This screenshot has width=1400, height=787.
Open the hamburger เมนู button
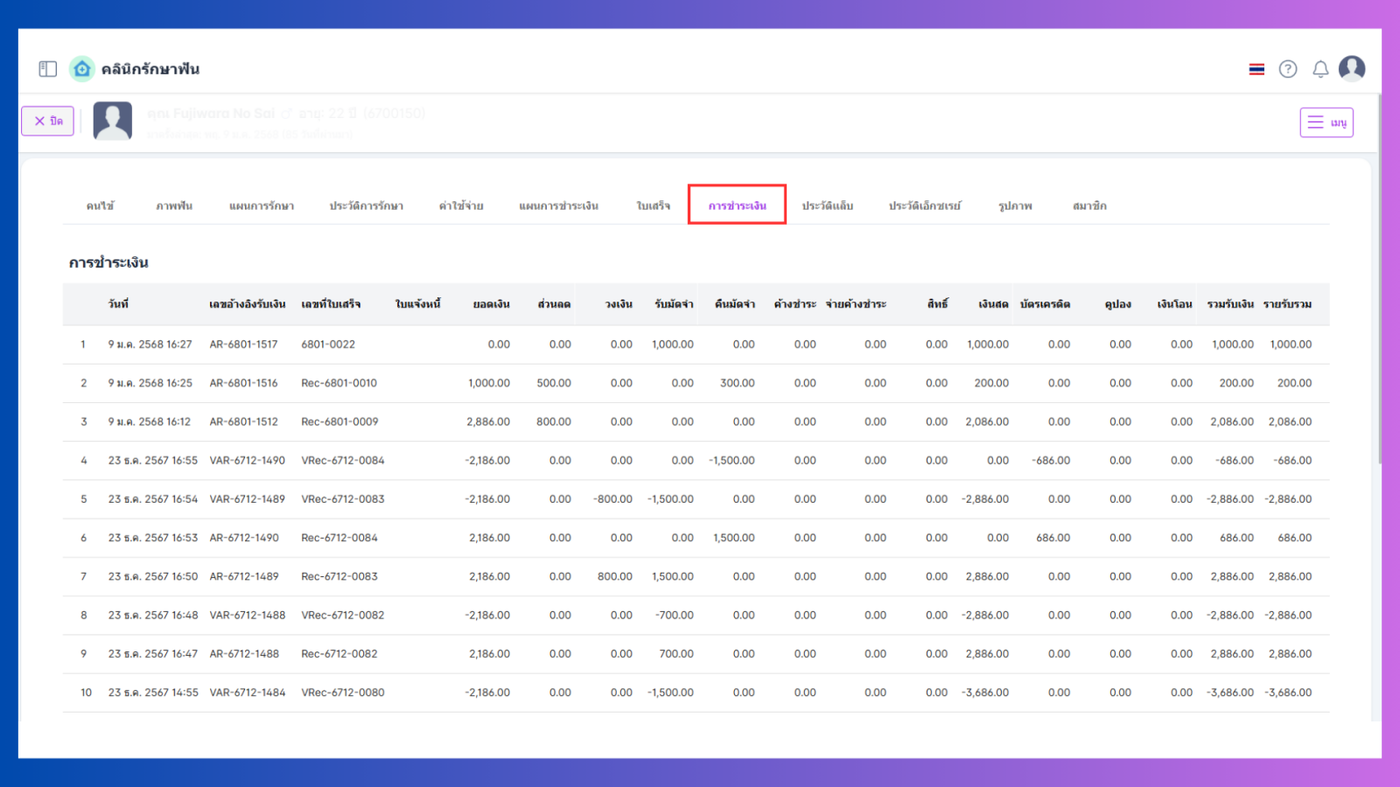pyautogui.click(x=1326, y=122)
